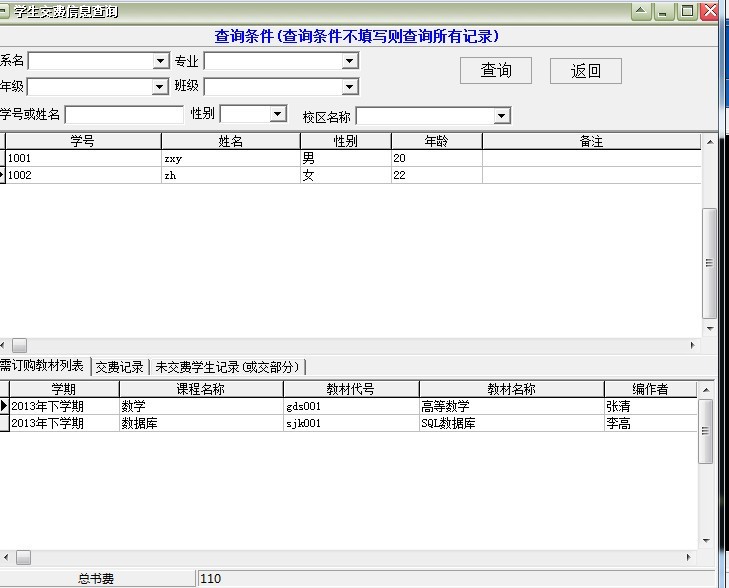Viewport: 729px width, 588px height.
Task: Click the 课程名称 column header
Action: 201,389
